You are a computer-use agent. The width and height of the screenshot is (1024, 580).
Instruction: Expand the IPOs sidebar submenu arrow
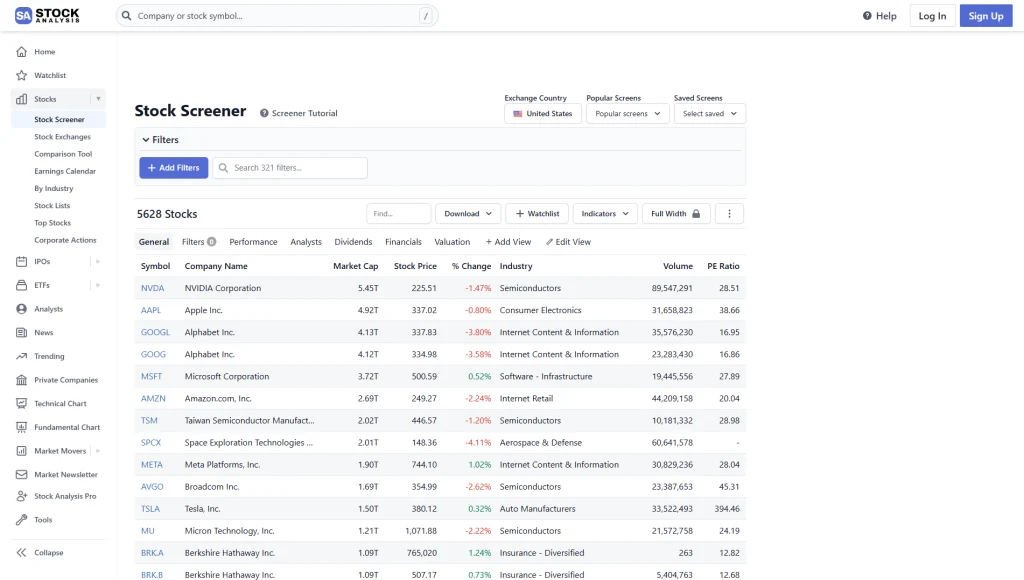(x=98, y=261)
